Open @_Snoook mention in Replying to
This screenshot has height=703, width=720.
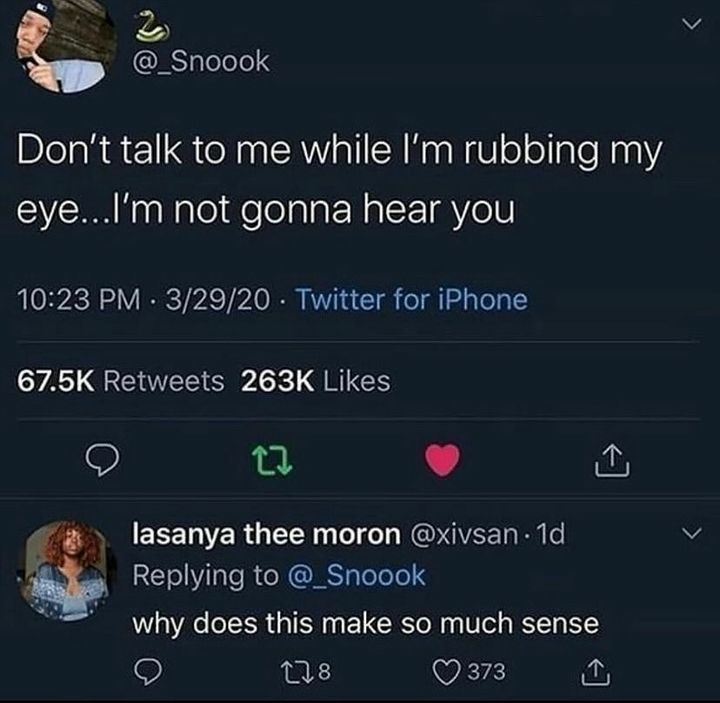click(x=356, y=575)
